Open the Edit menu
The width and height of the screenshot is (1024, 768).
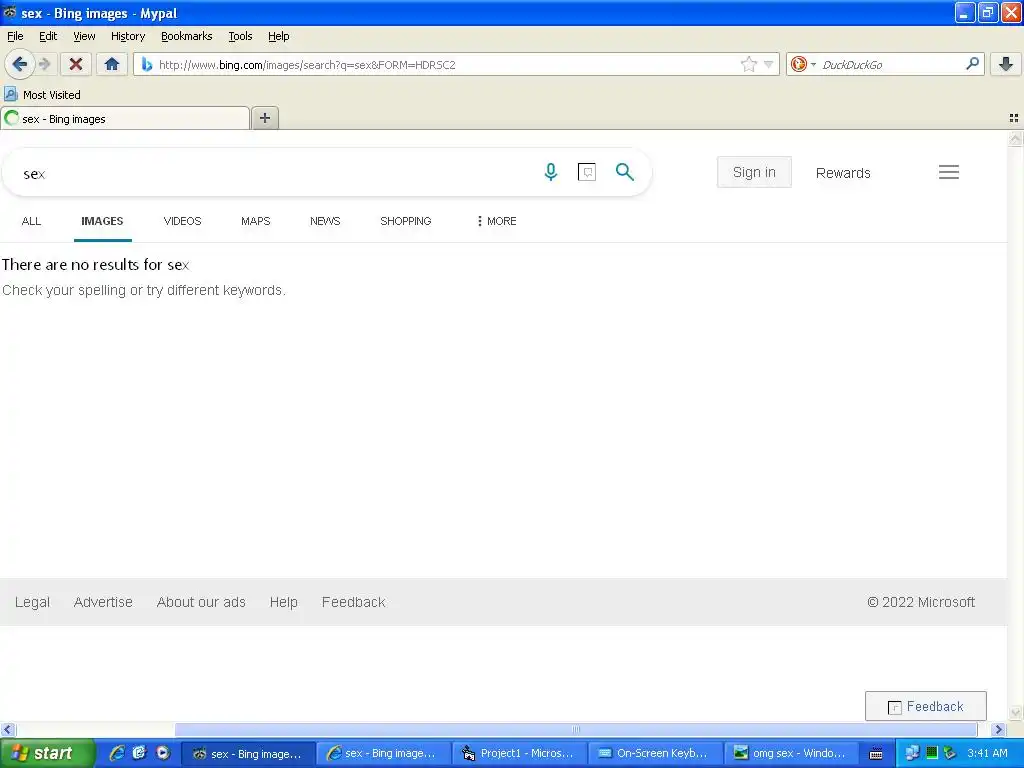tap(48, 36)
